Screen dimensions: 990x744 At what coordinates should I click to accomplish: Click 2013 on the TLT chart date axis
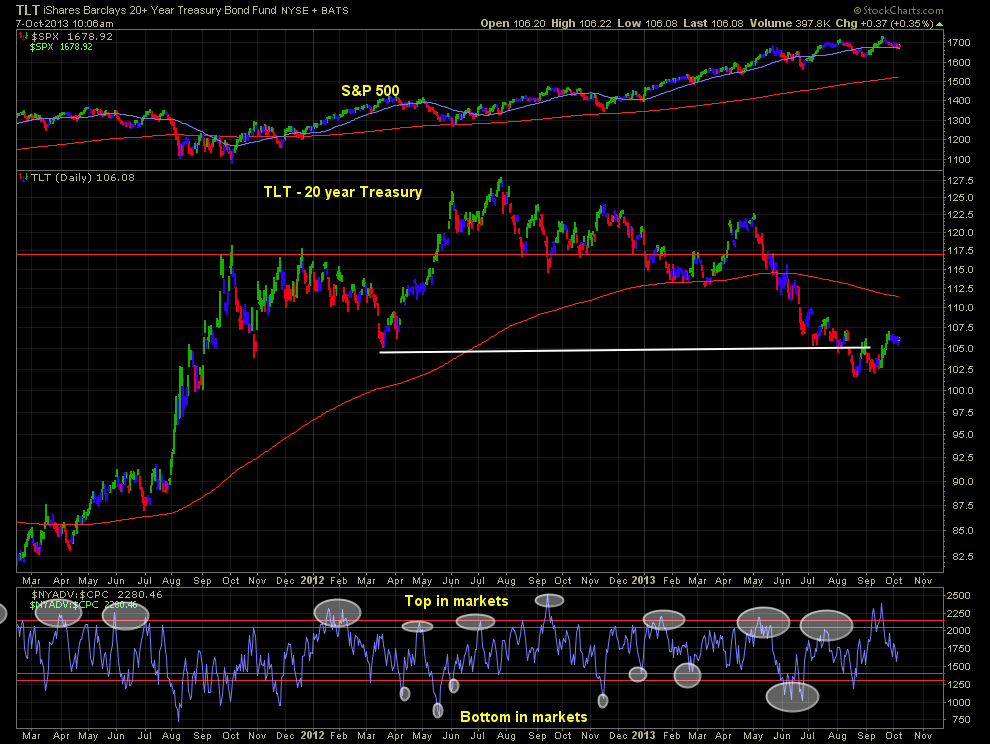pos(643,580)
